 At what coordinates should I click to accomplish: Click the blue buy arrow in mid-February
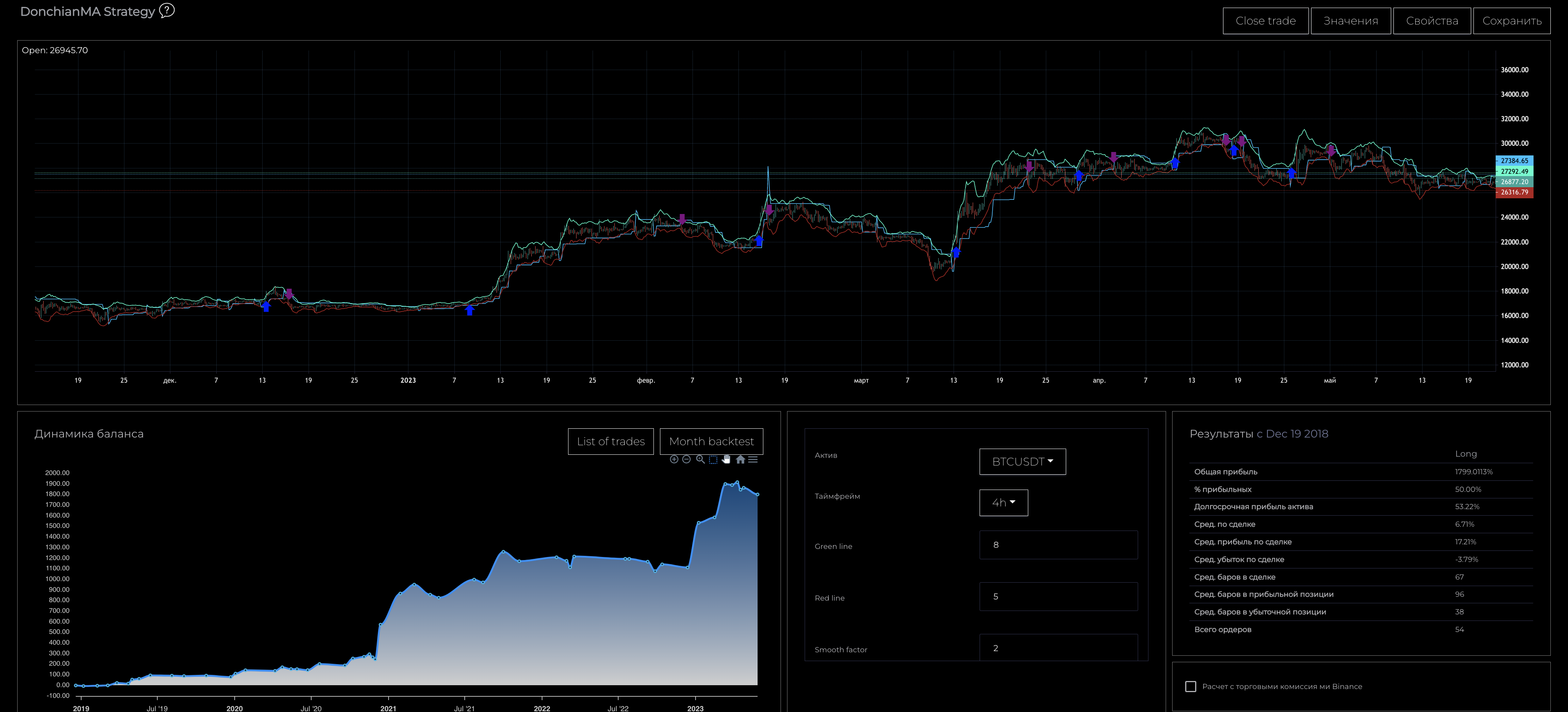(x=759, y=241)
